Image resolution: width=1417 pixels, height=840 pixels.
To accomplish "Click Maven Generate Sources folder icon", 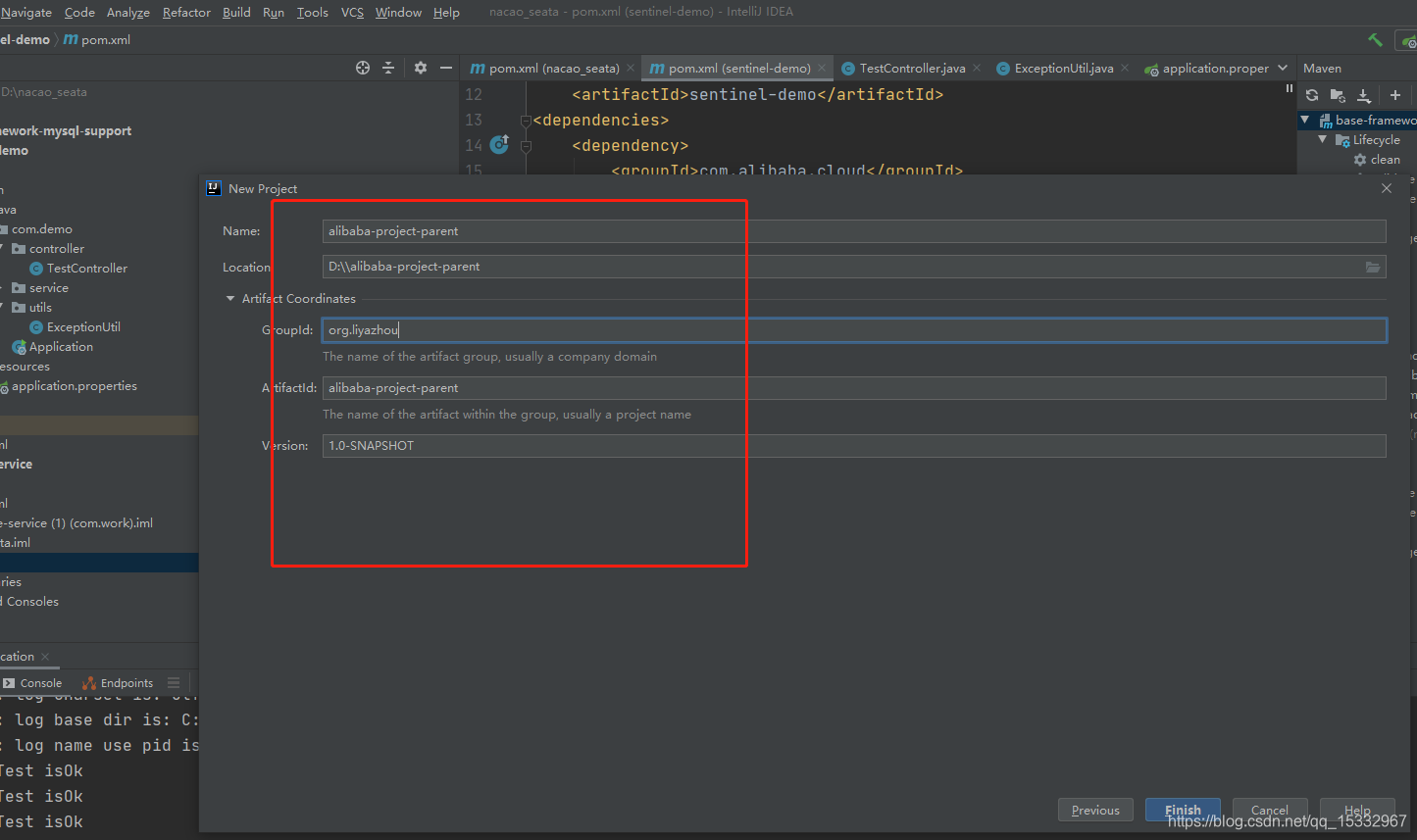I will (x=1338, y=95).
